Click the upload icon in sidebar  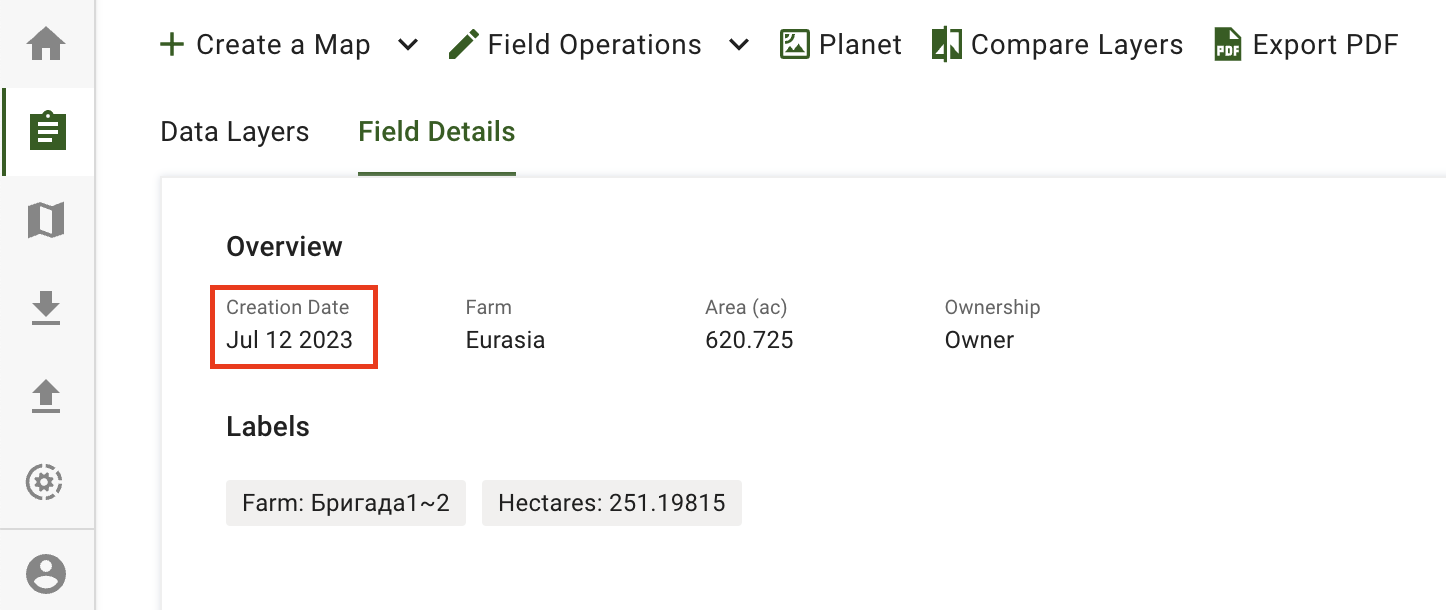click(46, 396)
